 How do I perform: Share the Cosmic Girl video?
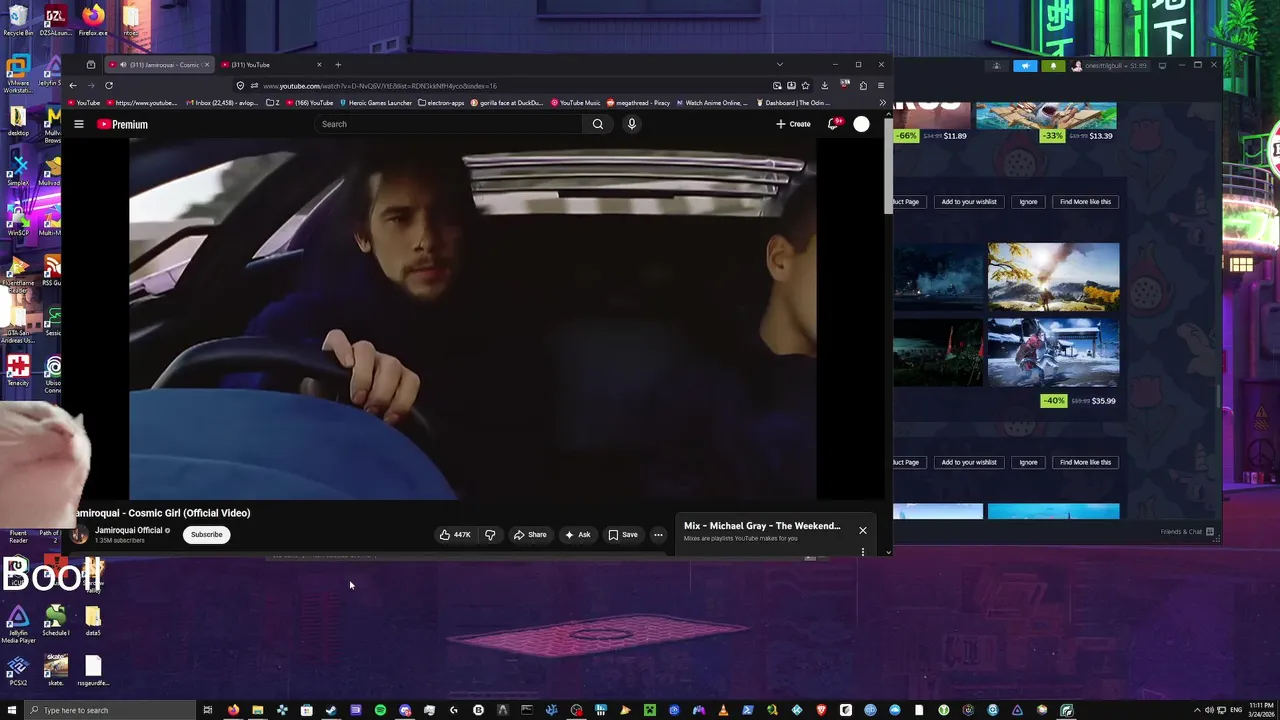pyautogui.click(x=530, y=534)
